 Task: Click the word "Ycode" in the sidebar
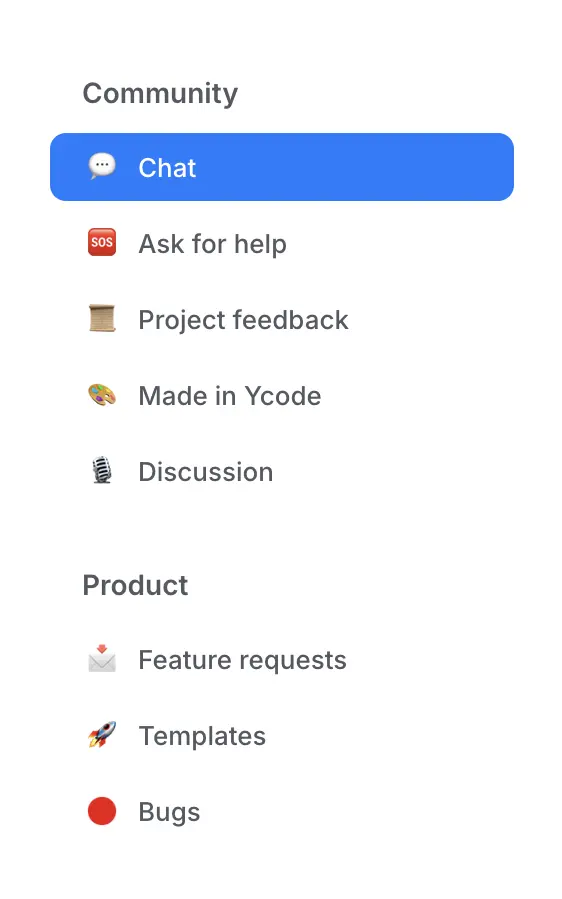283,396
